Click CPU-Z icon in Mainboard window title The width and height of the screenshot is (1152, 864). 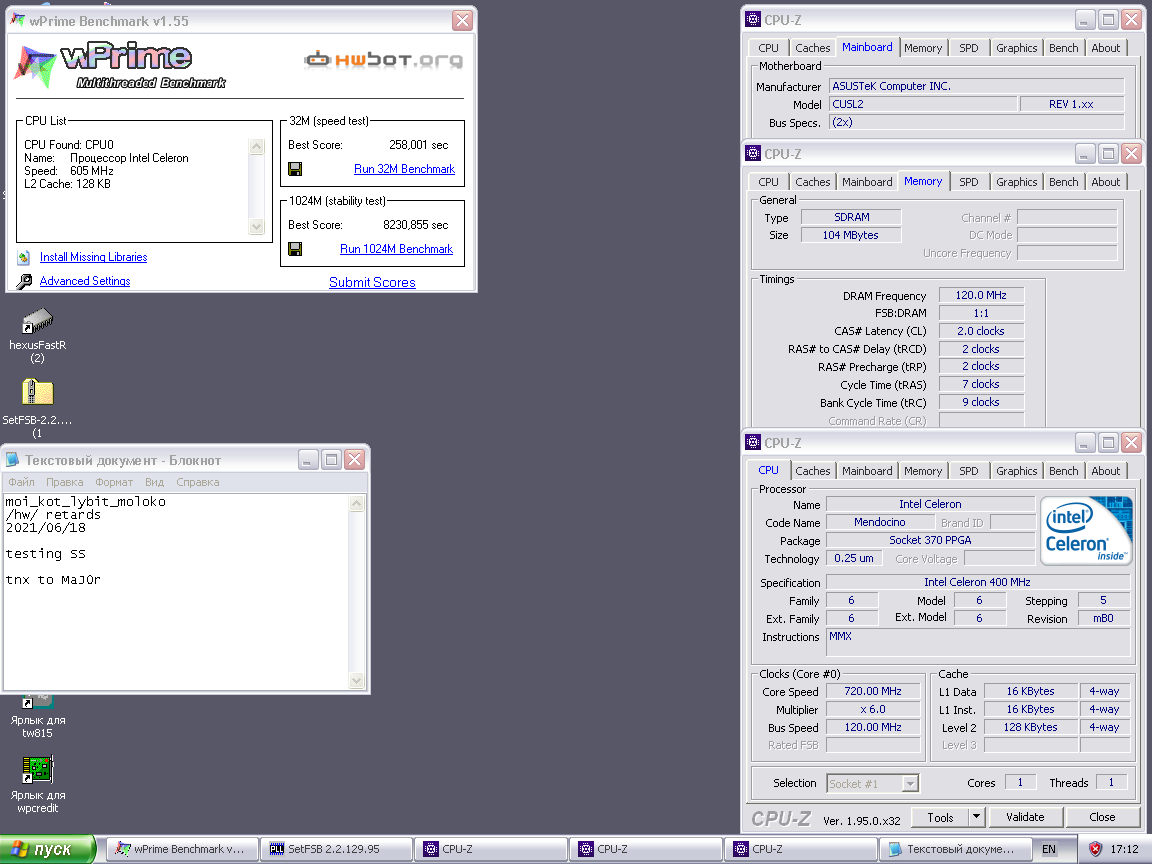click(753, 20)
